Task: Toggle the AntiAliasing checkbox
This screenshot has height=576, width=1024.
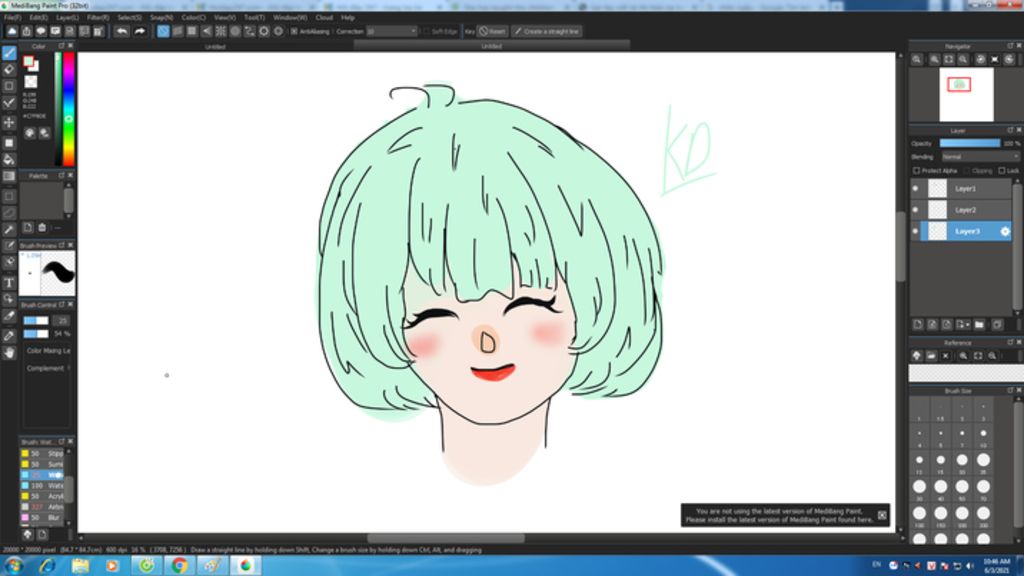Action: pyautogui.click(x=294, y=31)
